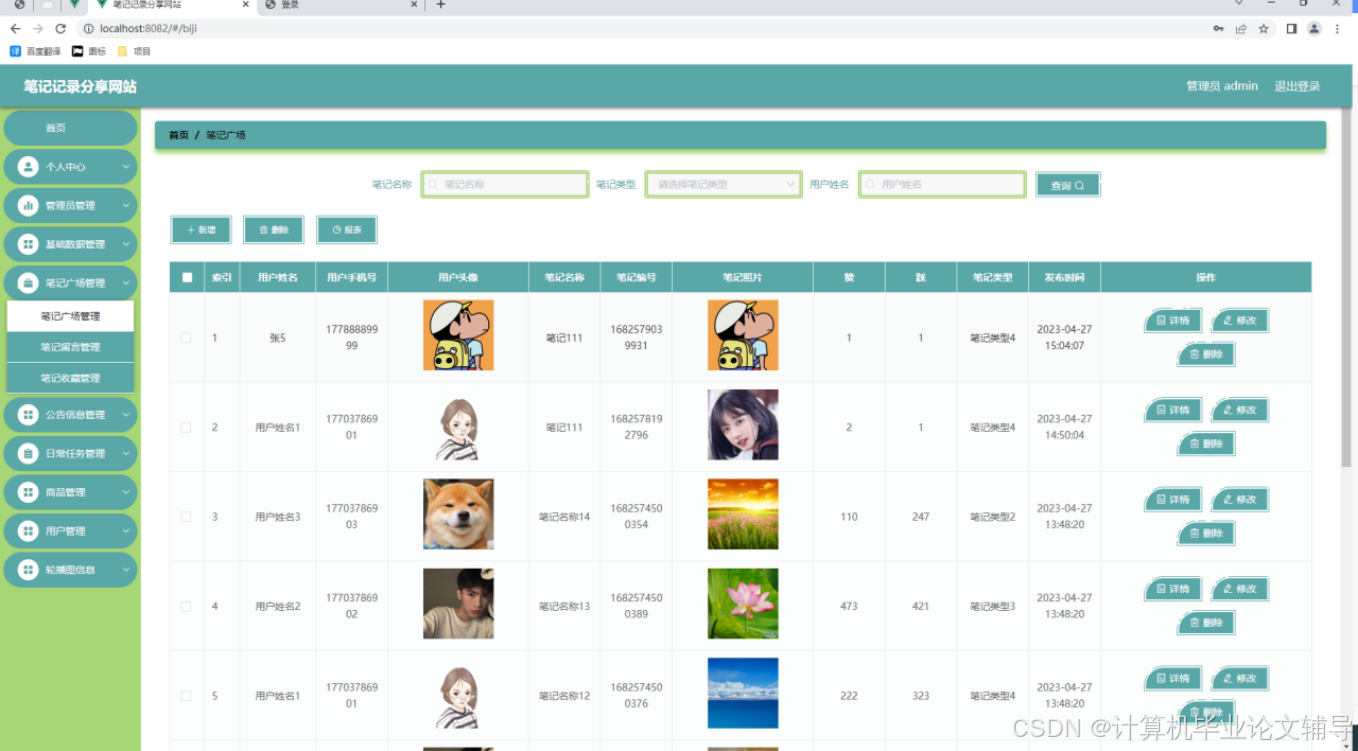This screenshot has width=1358, height=751.
Task: Click the 报表 button
Action: (x=347, y=230)
